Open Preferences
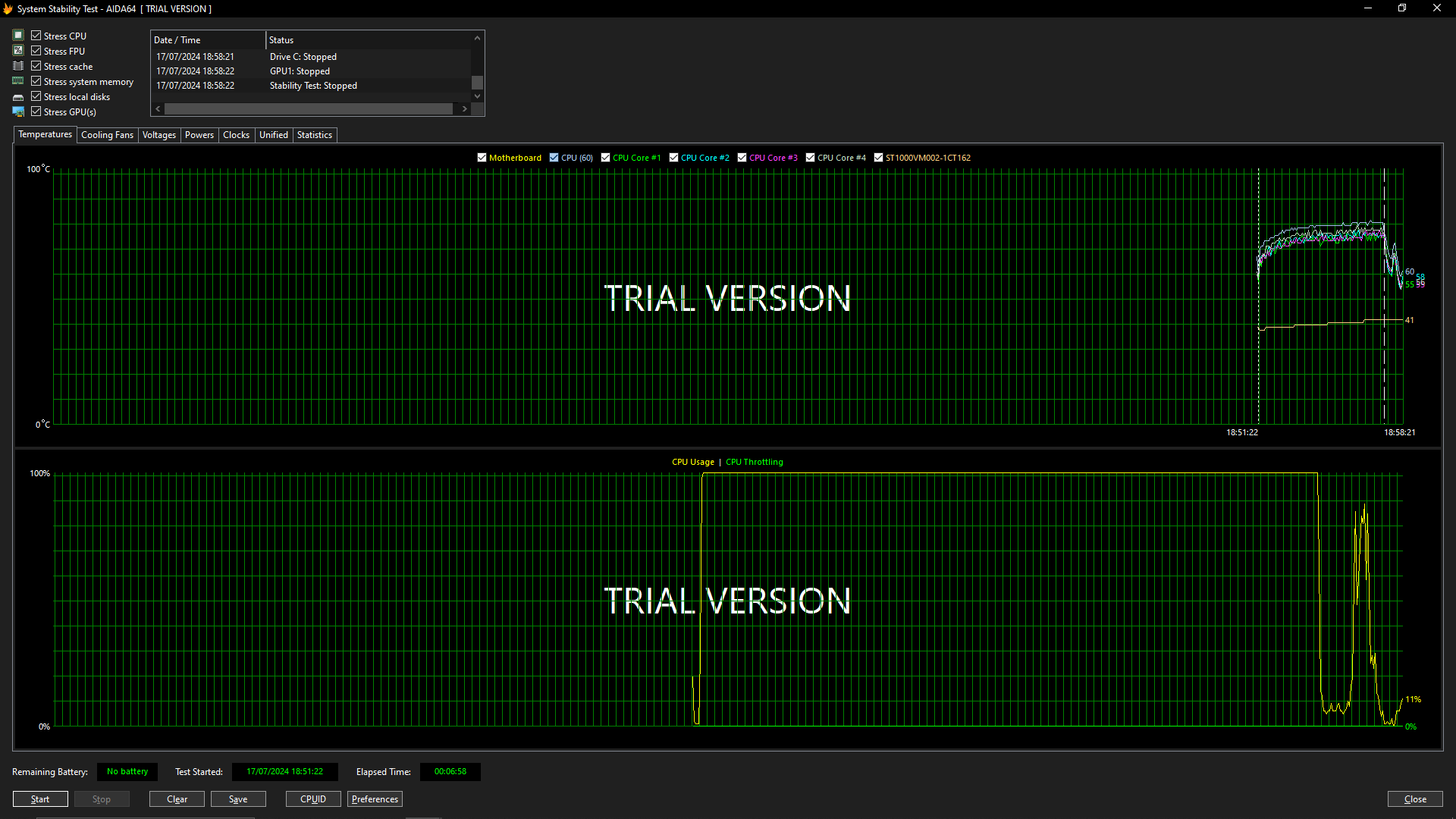Viewport: 1456px width, 819px height. [375, 799]
